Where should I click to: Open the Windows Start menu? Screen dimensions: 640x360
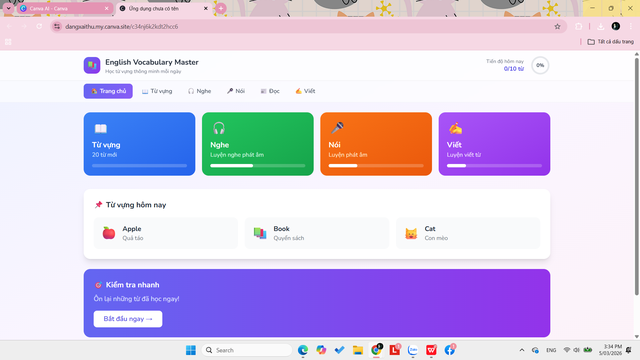click(191, 350)
